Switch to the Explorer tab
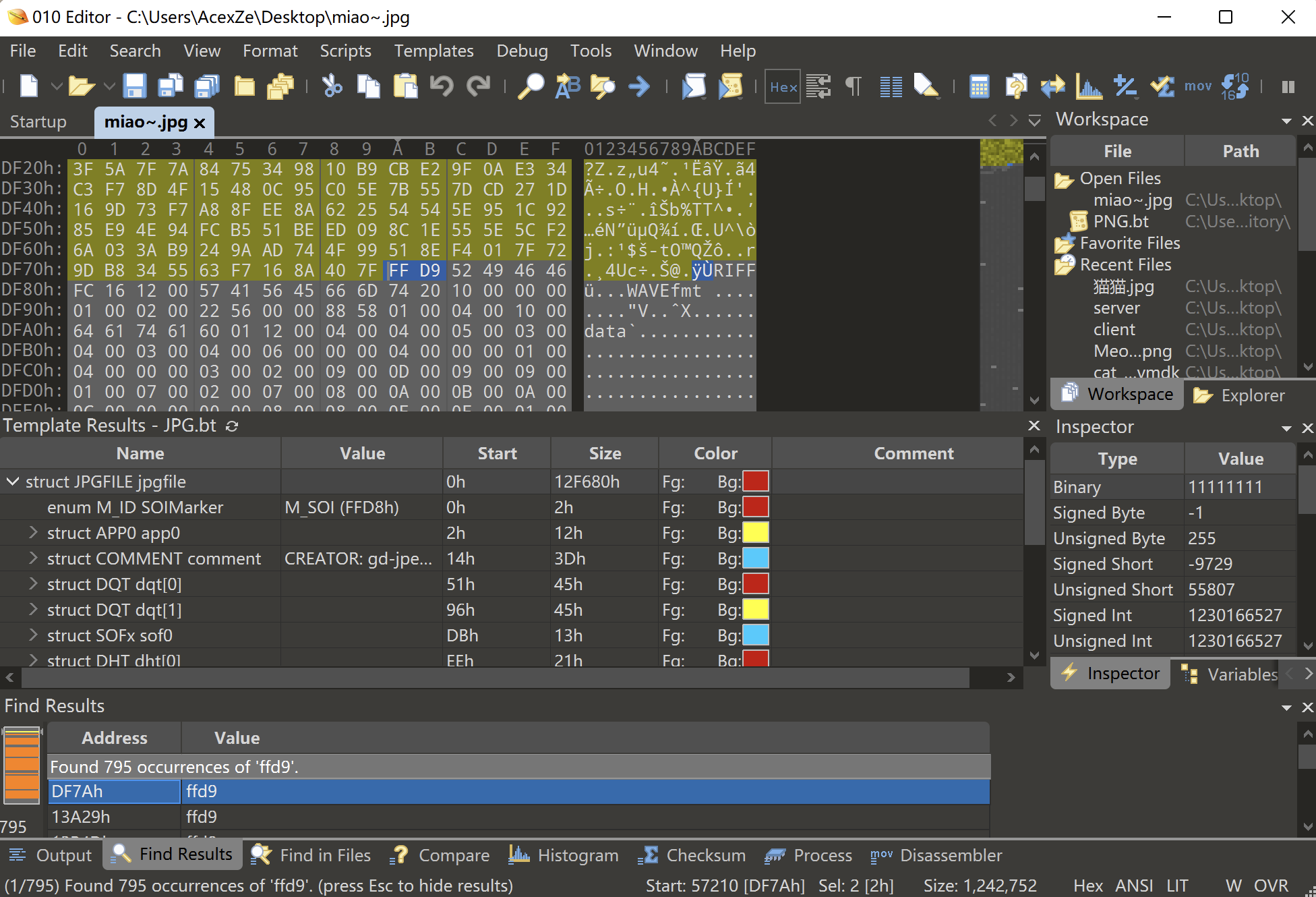Screen dimensions: 1316x897 (1239, 395)
